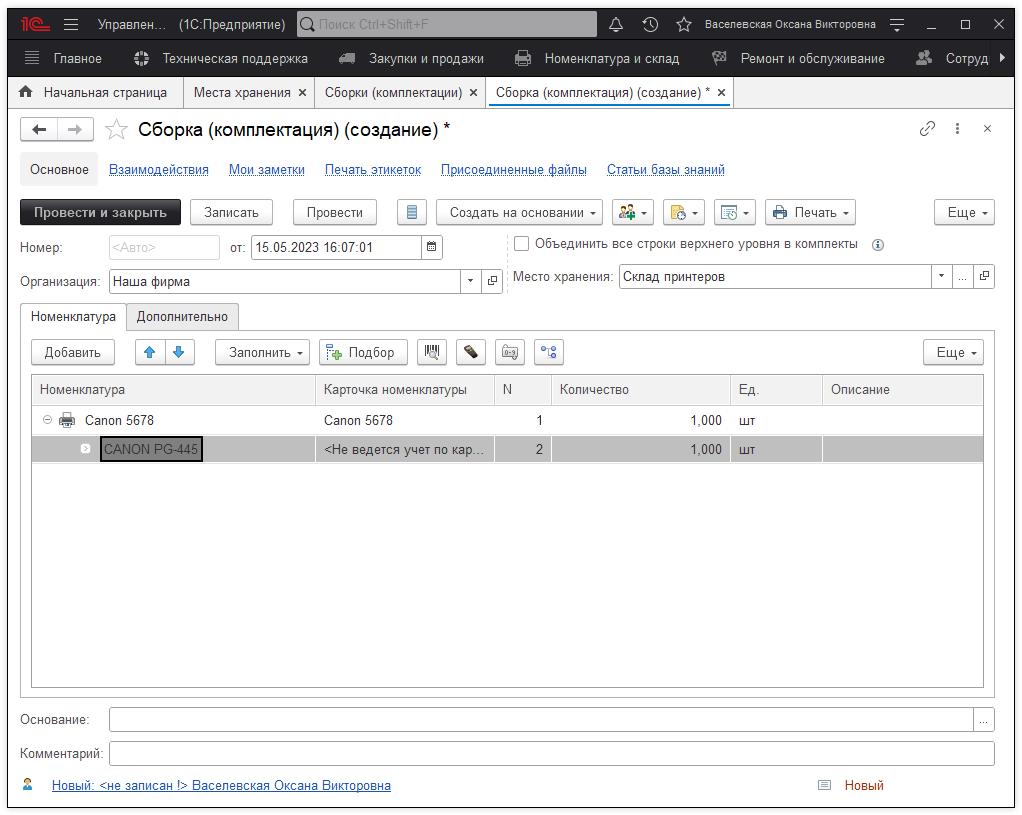Open the Печать dropdown menu
1022x815 pixels.
coord(811,212)
